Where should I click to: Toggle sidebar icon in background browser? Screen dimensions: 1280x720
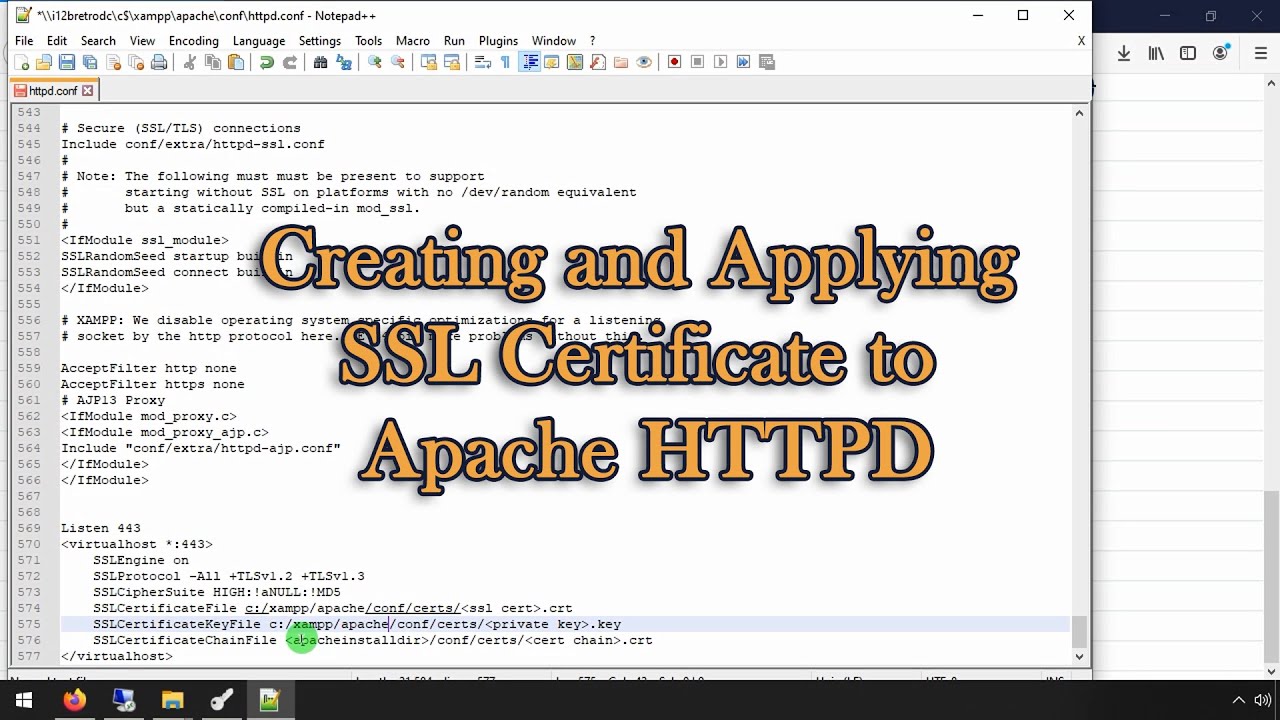1188,53
